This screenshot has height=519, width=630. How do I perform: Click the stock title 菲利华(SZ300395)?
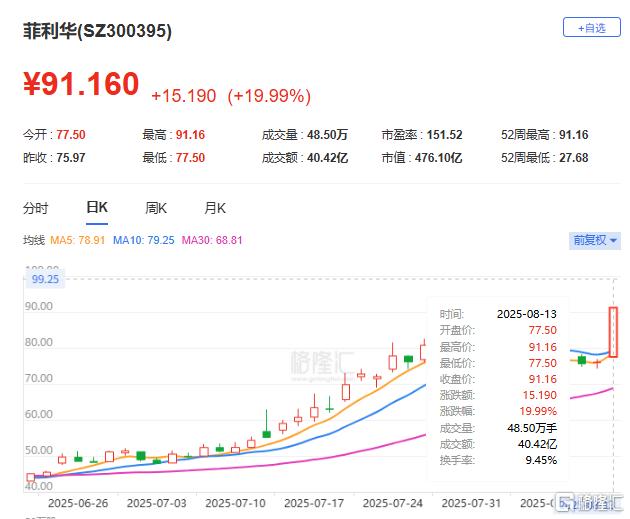[x=98, y=31]
